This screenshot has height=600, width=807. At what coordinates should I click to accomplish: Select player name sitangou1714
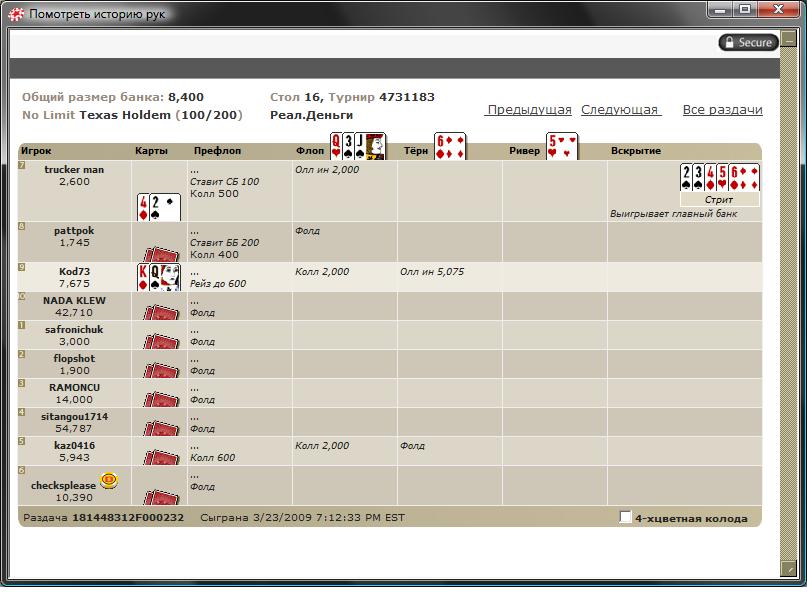pos(74,416)
